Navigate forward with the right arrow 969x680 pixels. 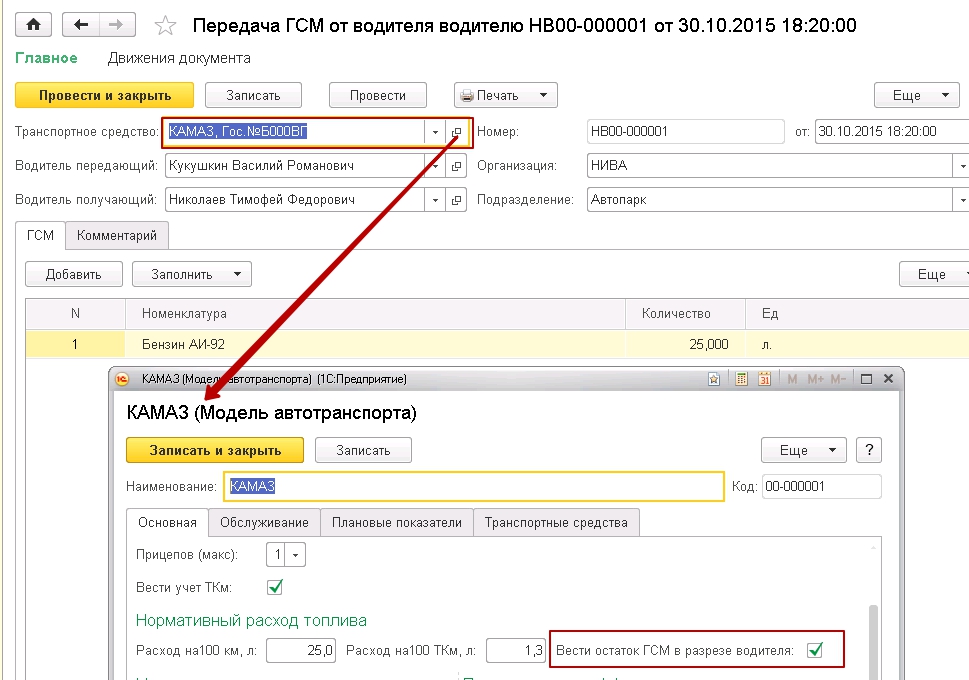[x=116, y=25]
